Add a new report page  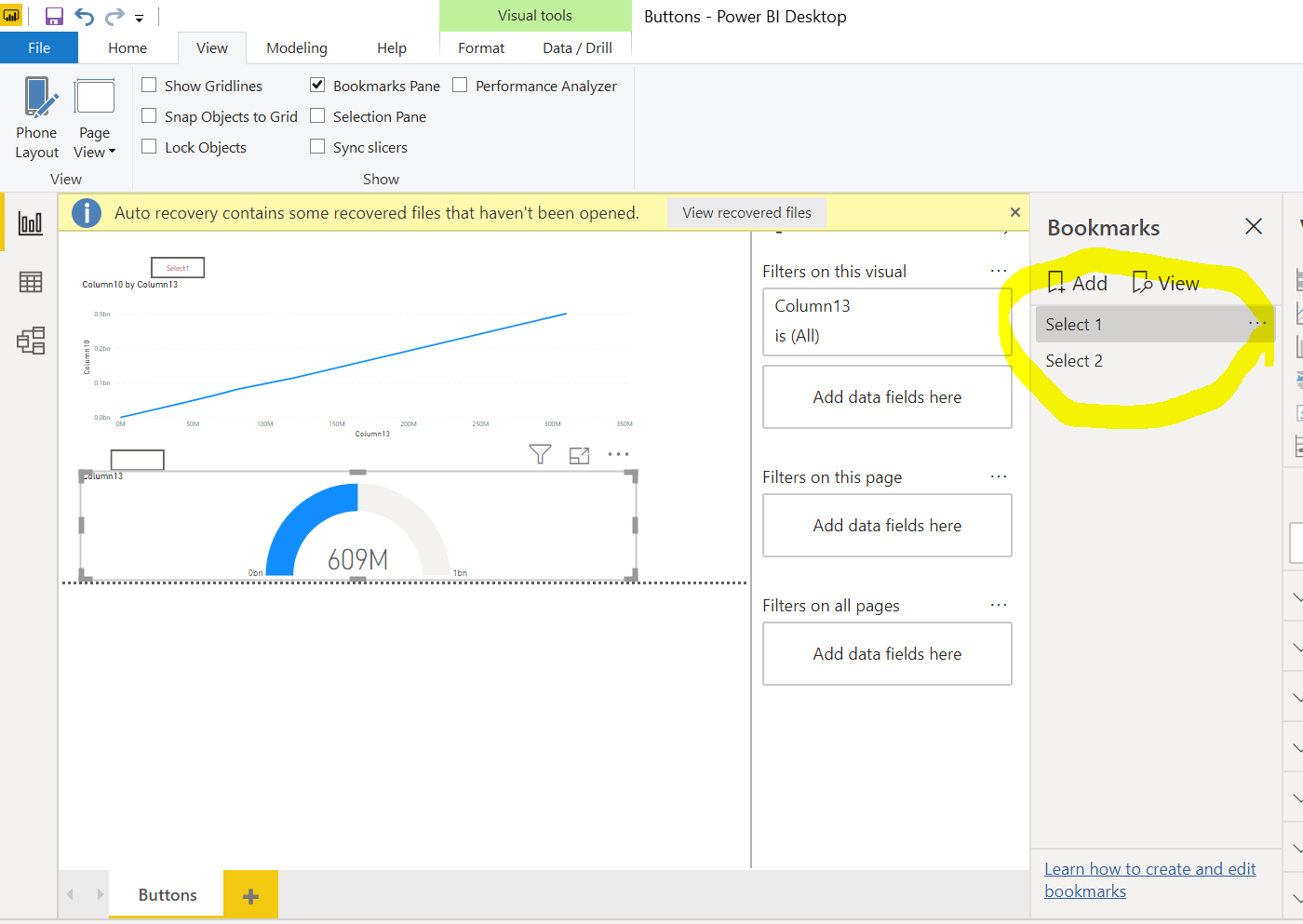(x=250, y=896)
